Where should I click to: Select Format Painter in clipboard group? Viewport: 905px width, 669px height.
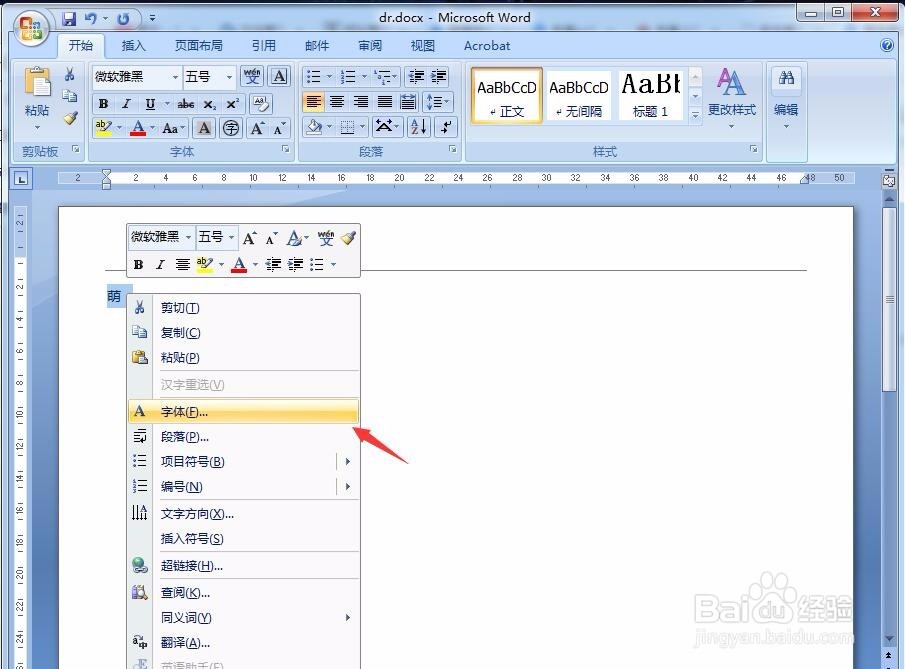(x=70, y=118)
